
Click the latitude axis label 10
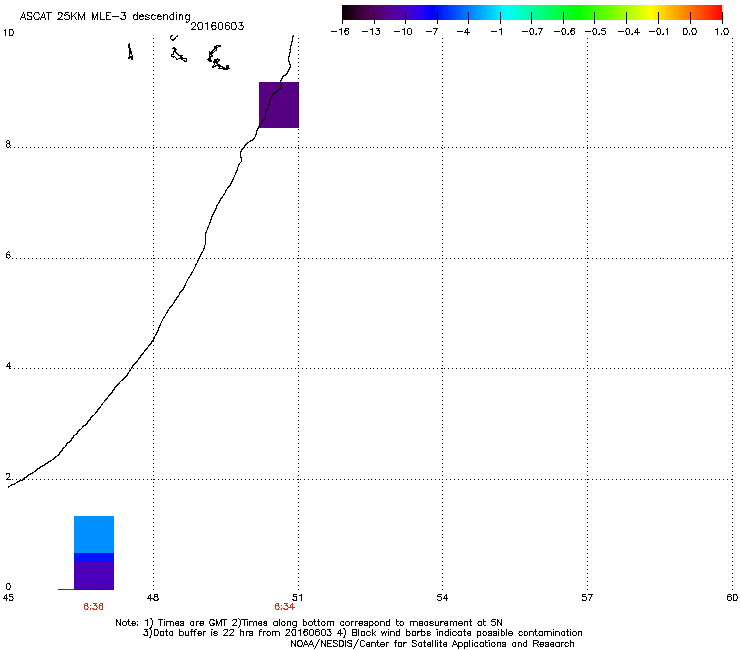pyautogui.click(x=9, y=33)
